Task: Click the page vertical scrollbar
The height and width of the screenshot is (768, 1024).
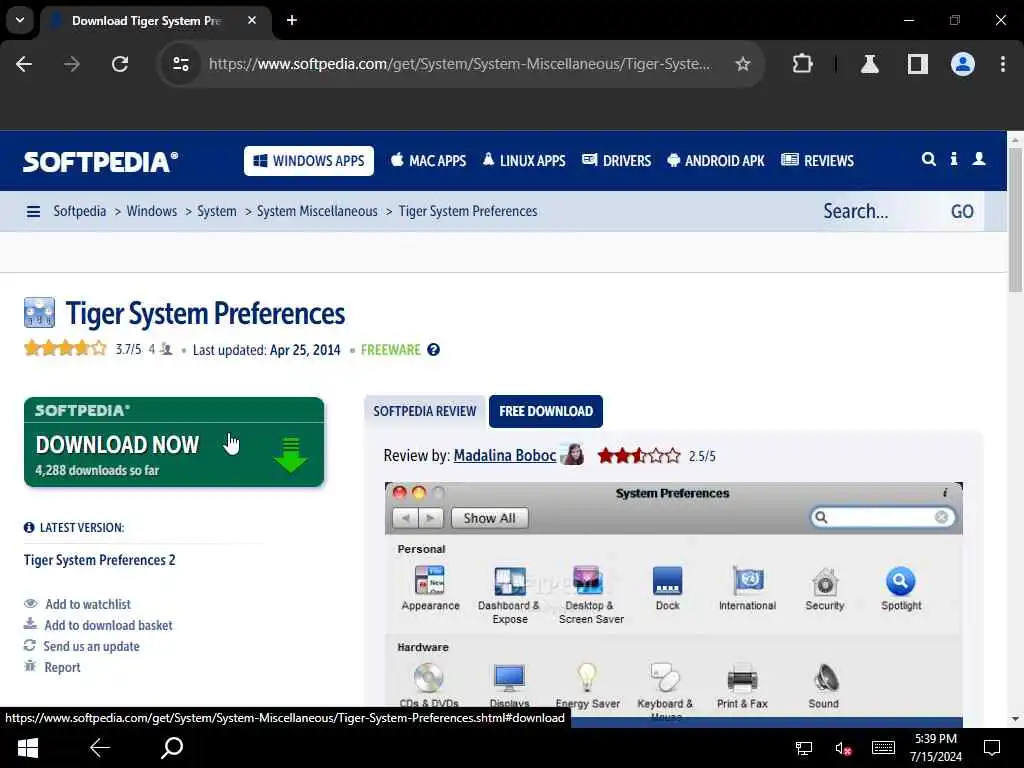Action: click(1015, 219)
